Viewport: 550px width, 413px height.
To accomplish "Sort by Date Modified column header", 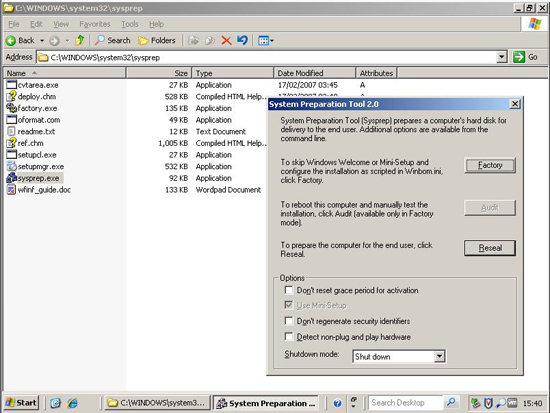I will coord(315,73).
